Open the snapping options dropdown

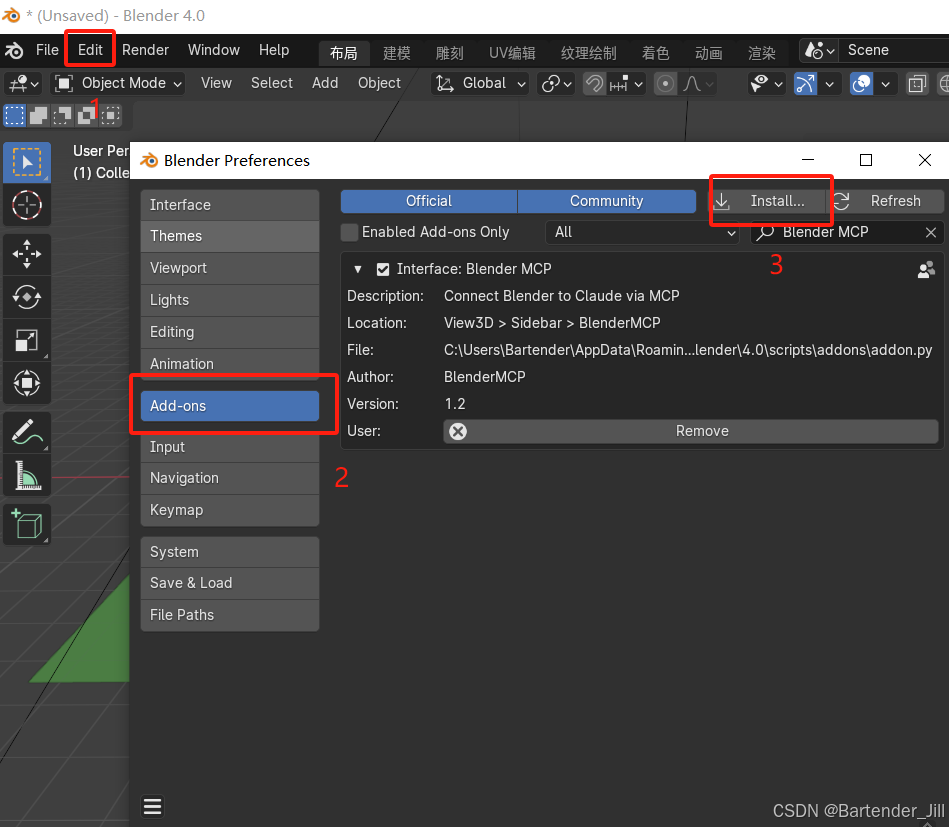pyautogui.click(x=626, y=84)
